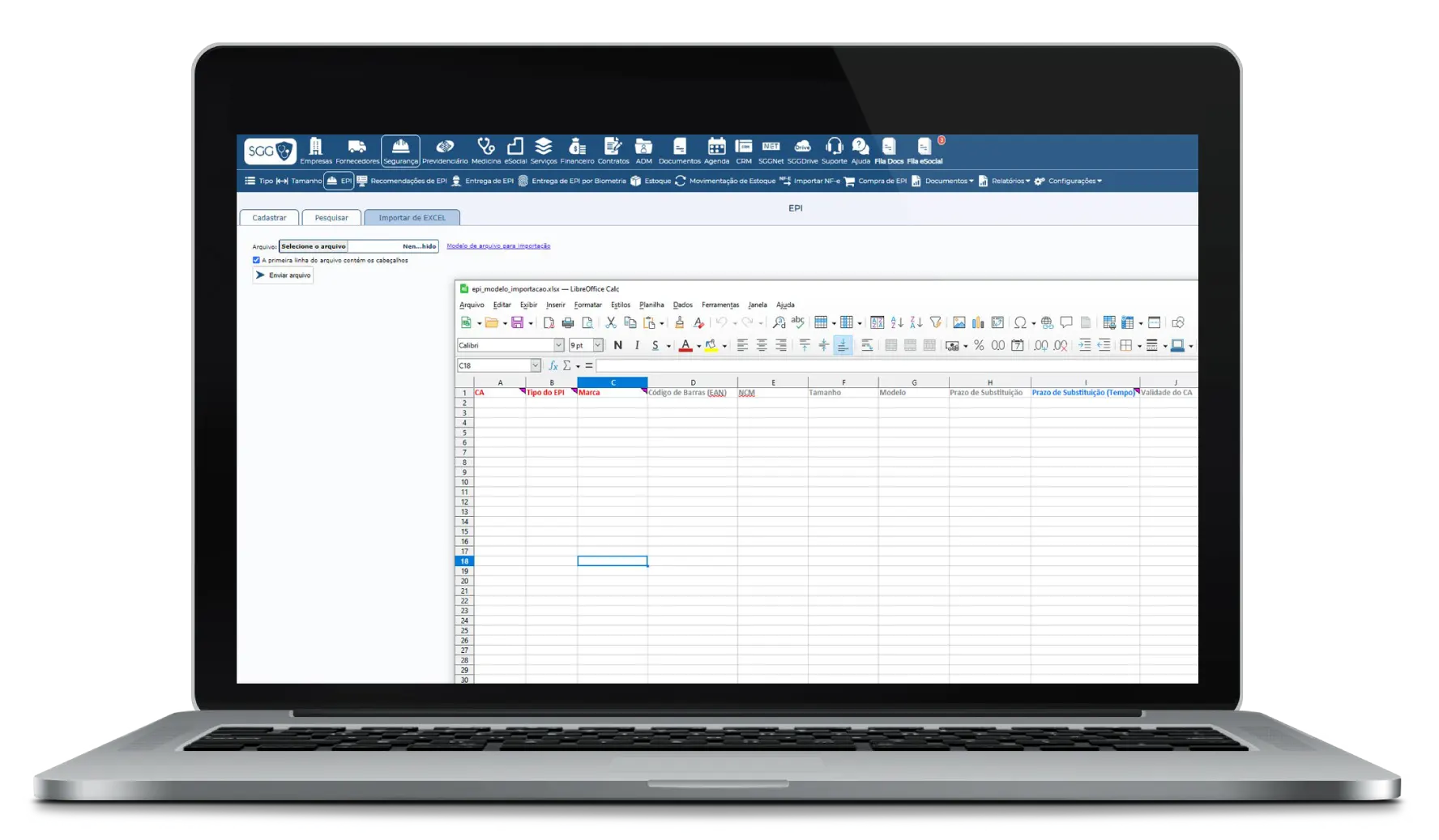This screenshot has height=840, width=1439.
Task: Open the 9 pt font size dropdown
Action: tap(597, 345)
